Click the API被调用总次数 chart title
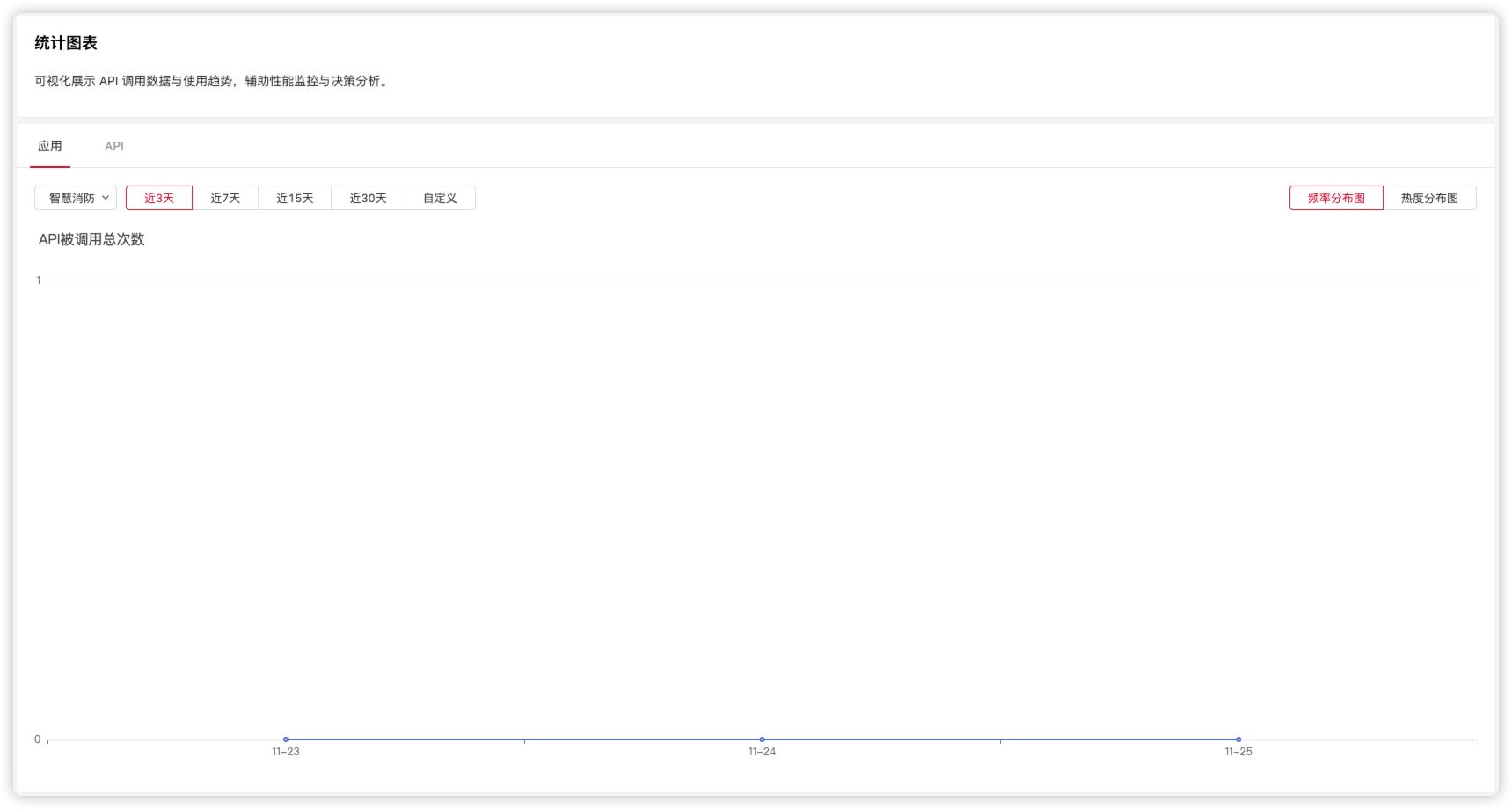The height and width of the screenshot is (809, 1512). tap(91, 239)
